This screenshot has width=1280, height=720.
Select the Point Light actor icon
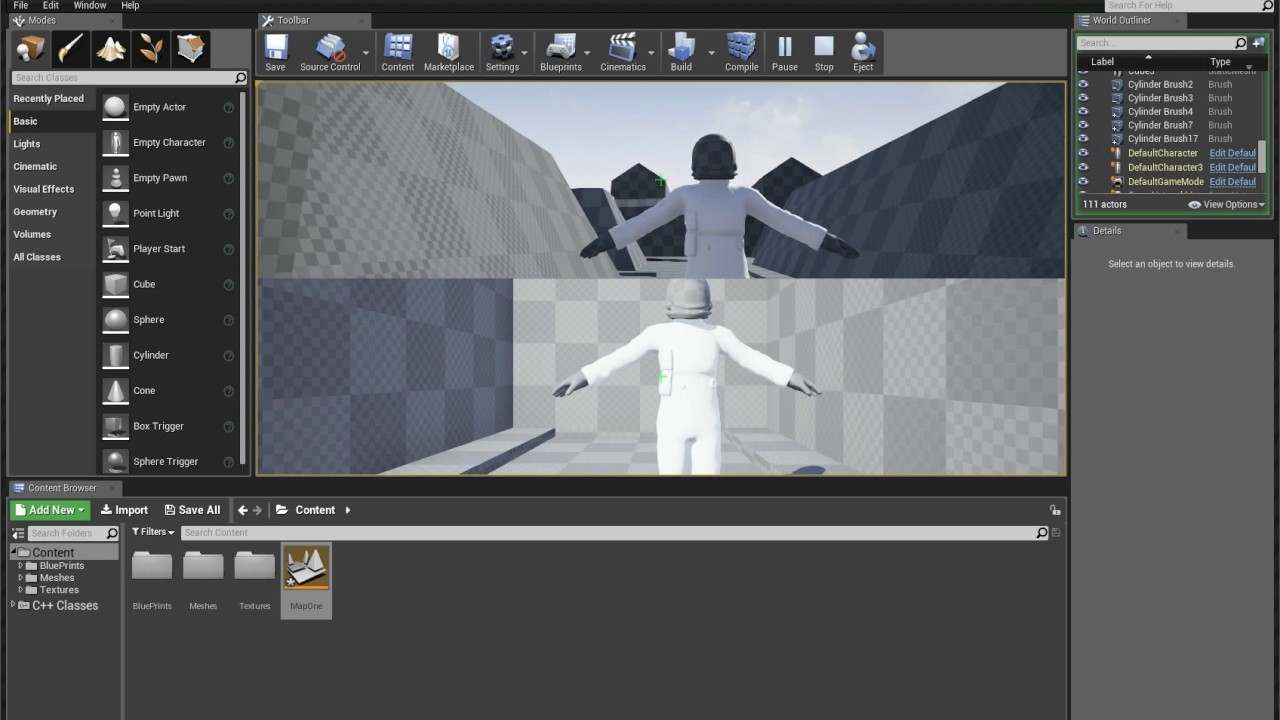116,213
